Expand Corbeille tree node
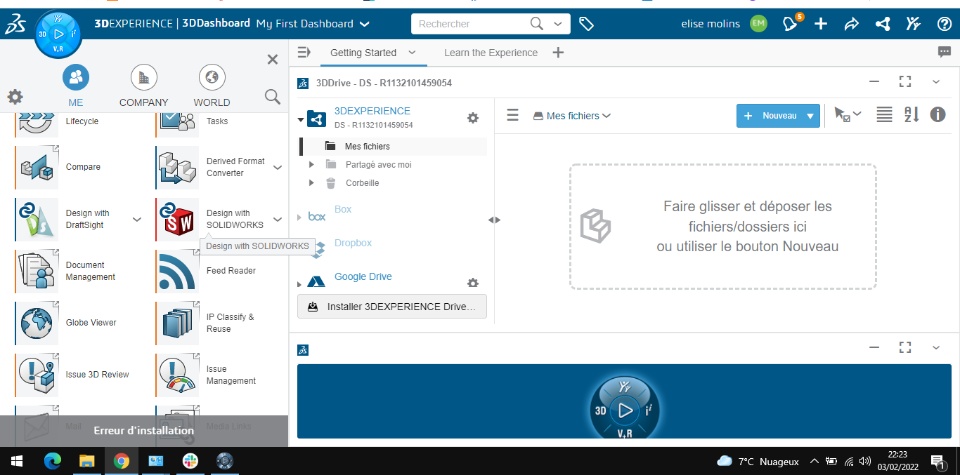The width and height of the screenshot is (960, 475). (x=311, y=183)
